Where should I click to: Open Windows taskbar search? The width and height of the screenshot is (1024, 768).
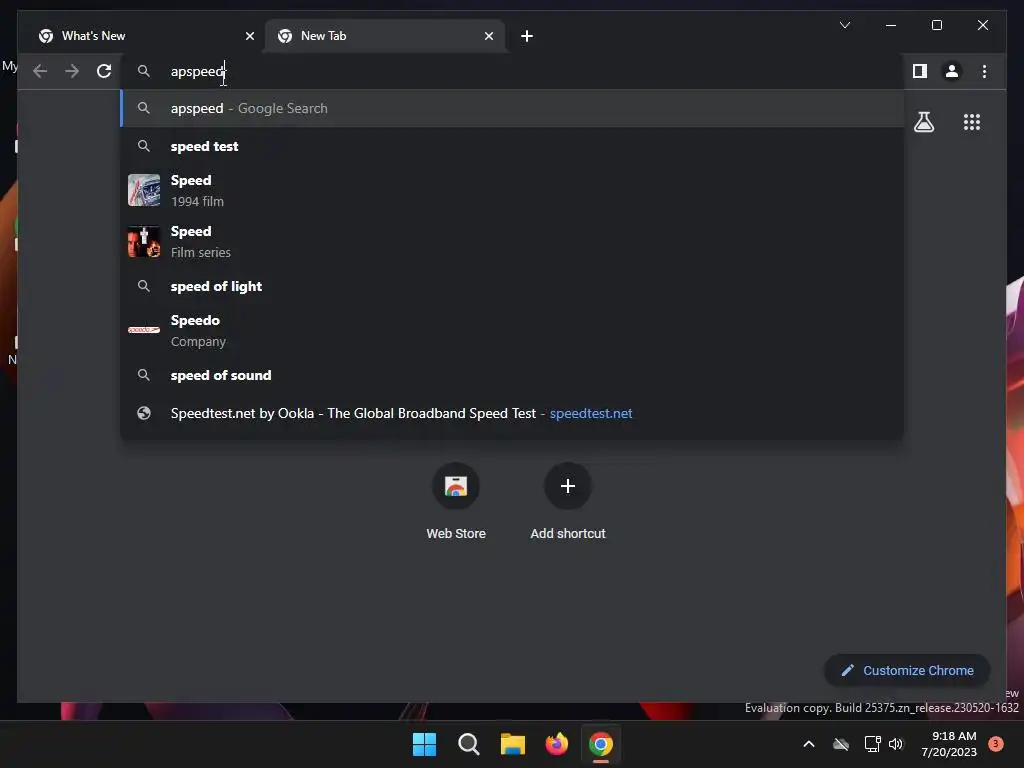pyautogui.click(x=468, y=744)
